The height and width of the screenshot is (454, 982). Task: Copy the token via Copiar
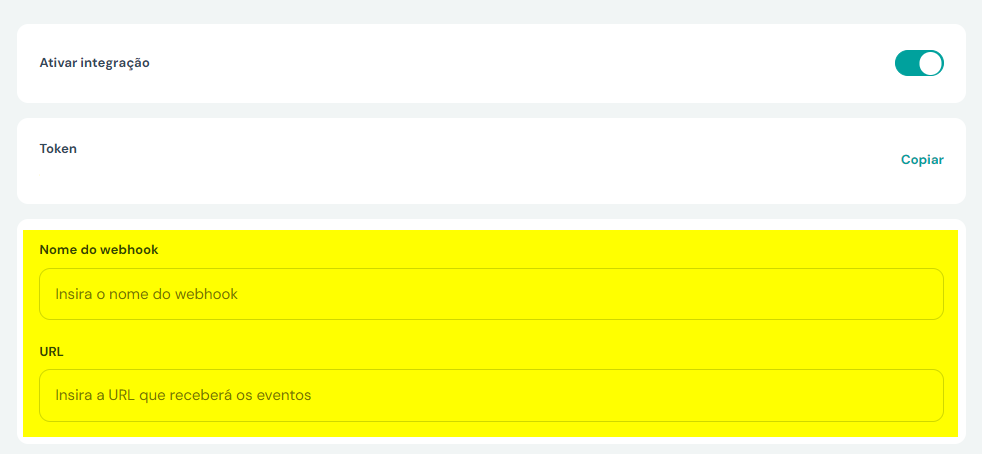(922, 160)
